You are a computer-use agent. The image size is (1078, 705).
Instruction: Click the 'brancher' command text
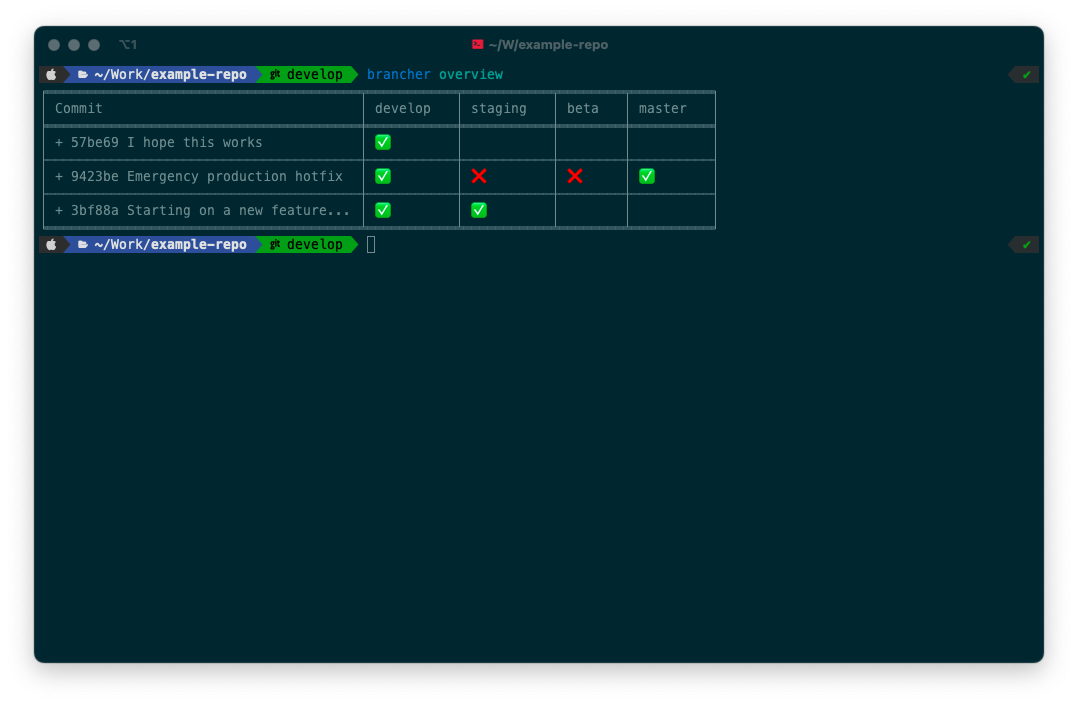coord(399,74)
